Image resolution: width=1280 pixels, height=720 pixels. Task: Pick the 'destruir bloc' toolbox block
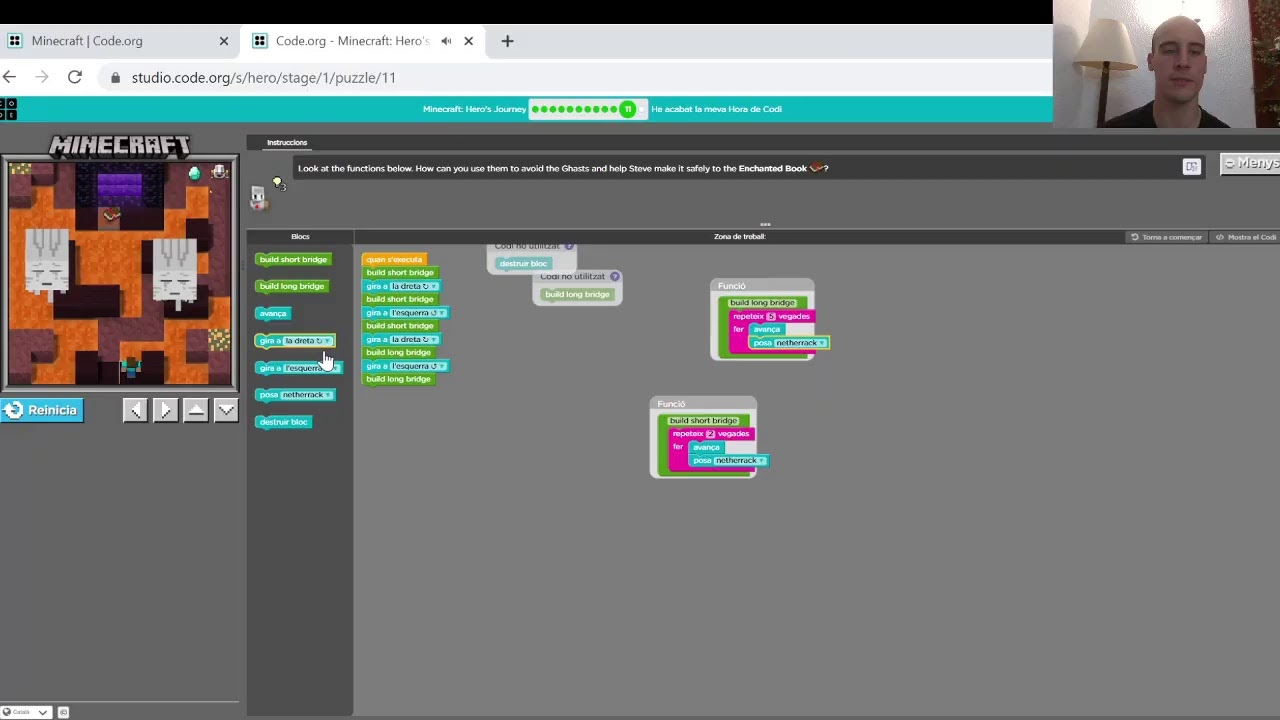(x=284, y=422)
